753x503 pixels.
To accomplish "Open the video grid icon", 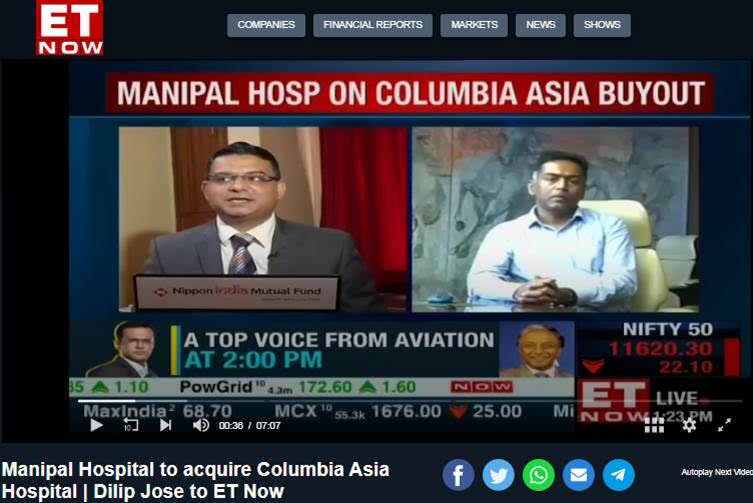I will coord(654,425).
